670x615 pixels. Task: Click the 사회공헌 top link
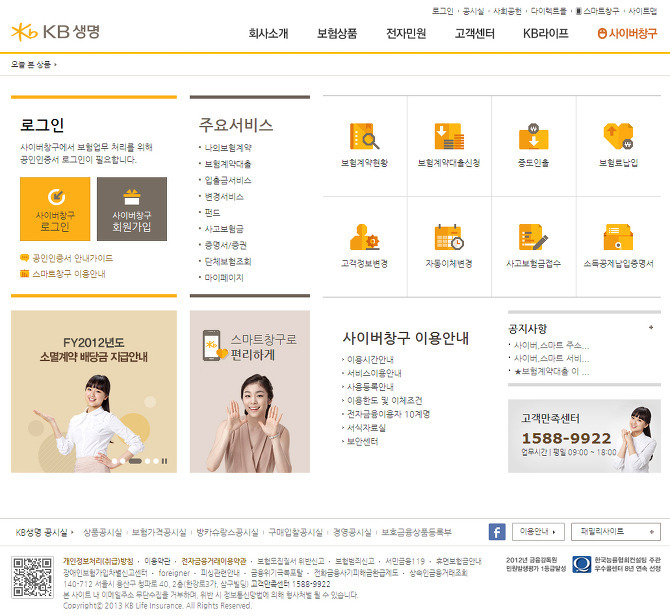point(507,11)
